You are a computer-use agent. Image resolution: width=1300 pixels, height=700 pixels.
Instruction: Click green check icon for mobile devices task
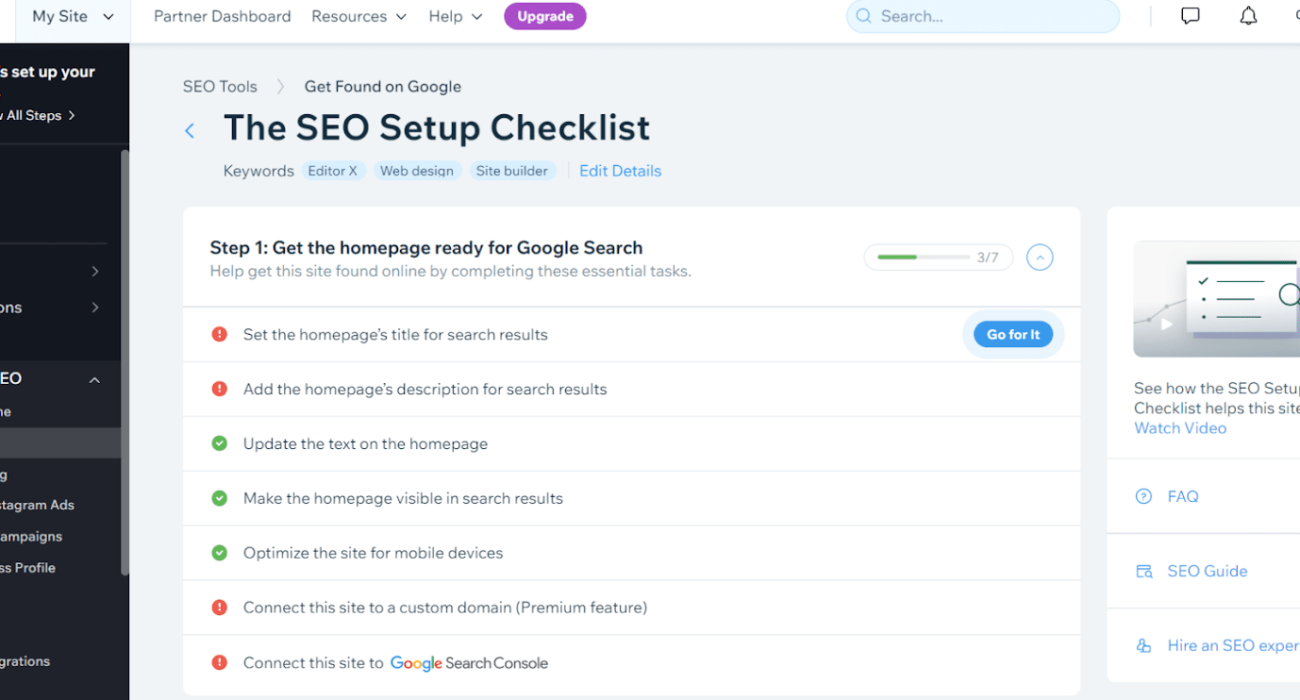tap(220, 552)
